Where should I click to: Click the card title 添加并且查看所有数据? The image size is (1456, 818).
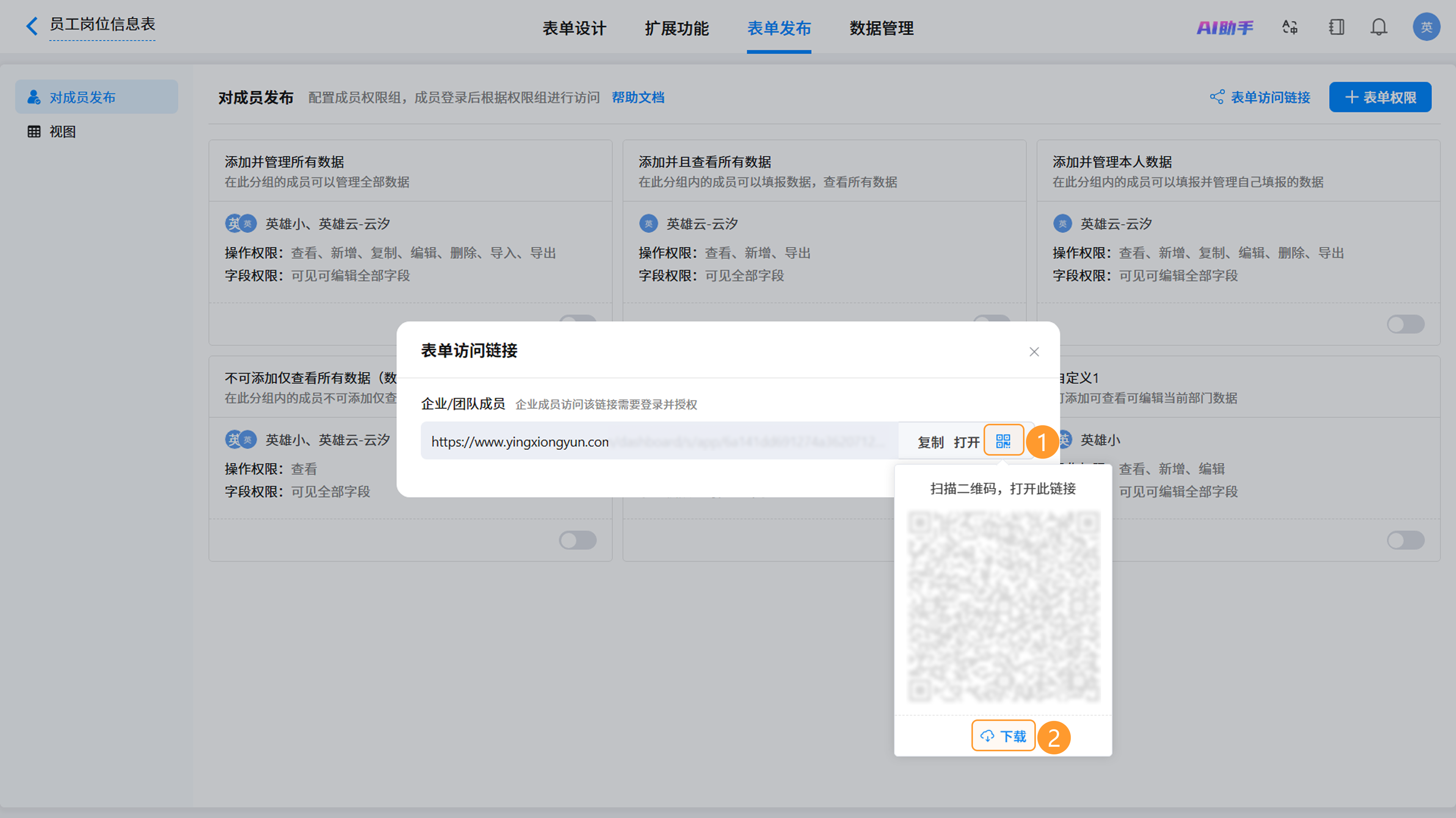point(705,162)
